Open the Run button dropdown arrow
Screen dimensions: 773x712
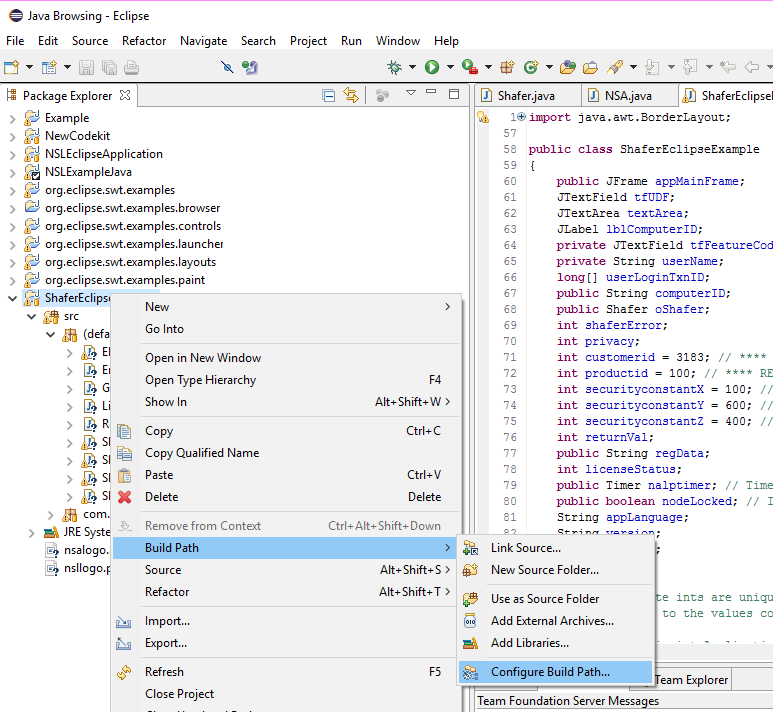(x=450, y=67)
